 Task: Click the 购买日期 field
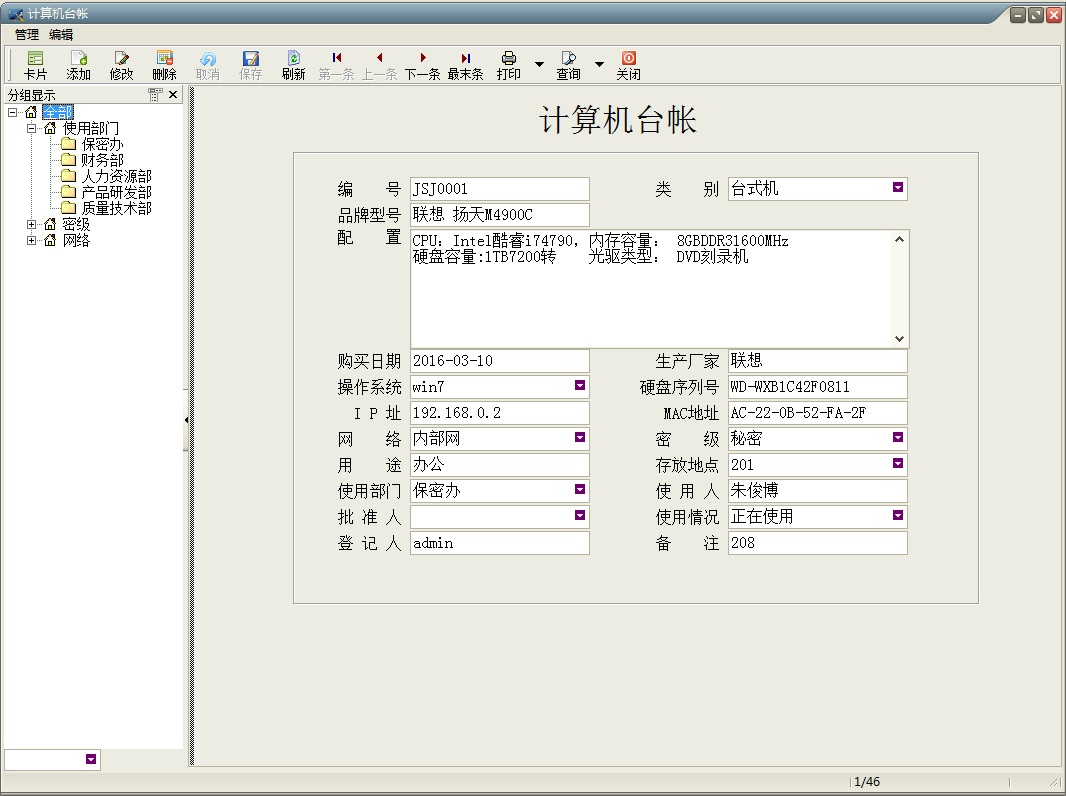[x=500, y=361]
